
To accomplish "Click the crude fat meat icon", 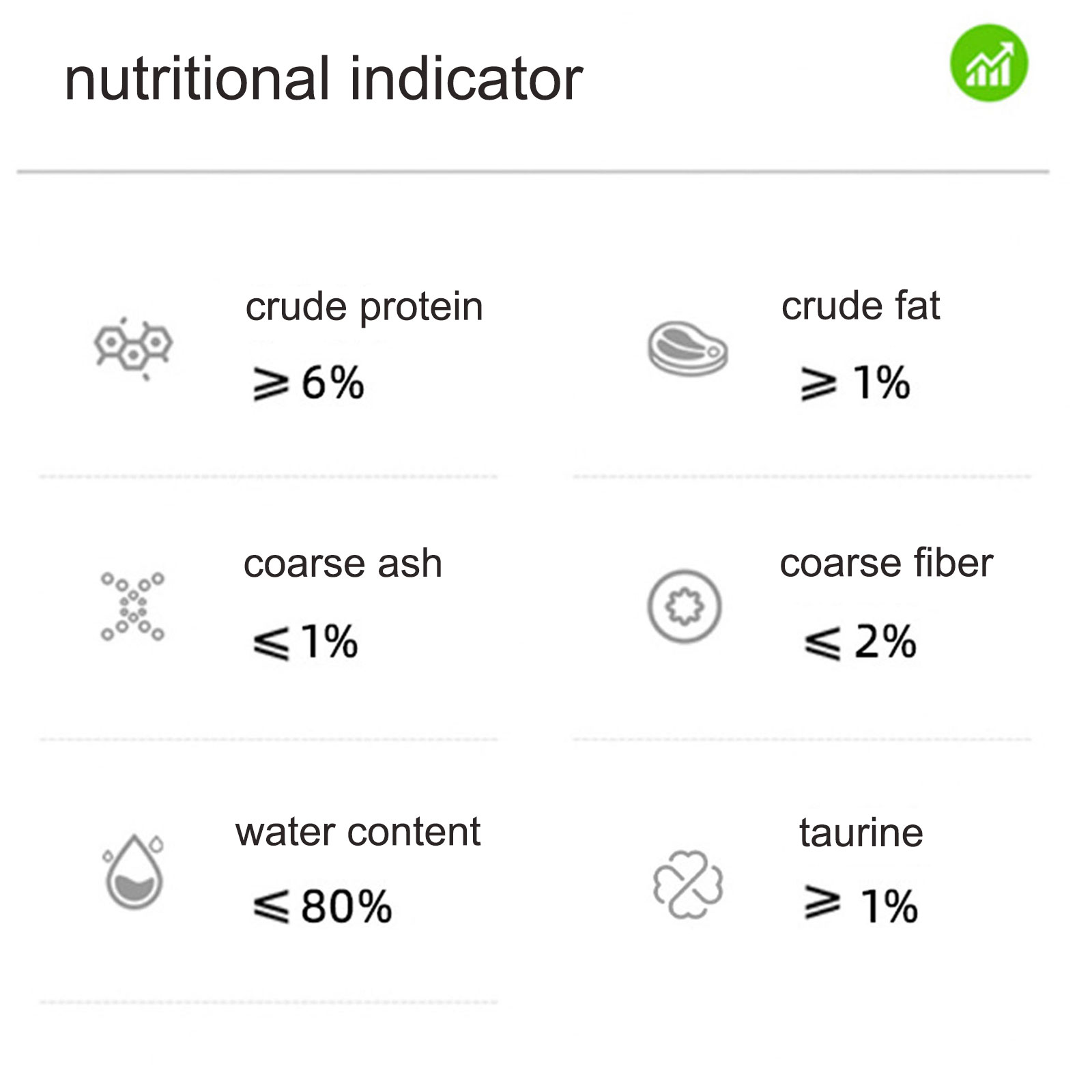I will [687, 348].
